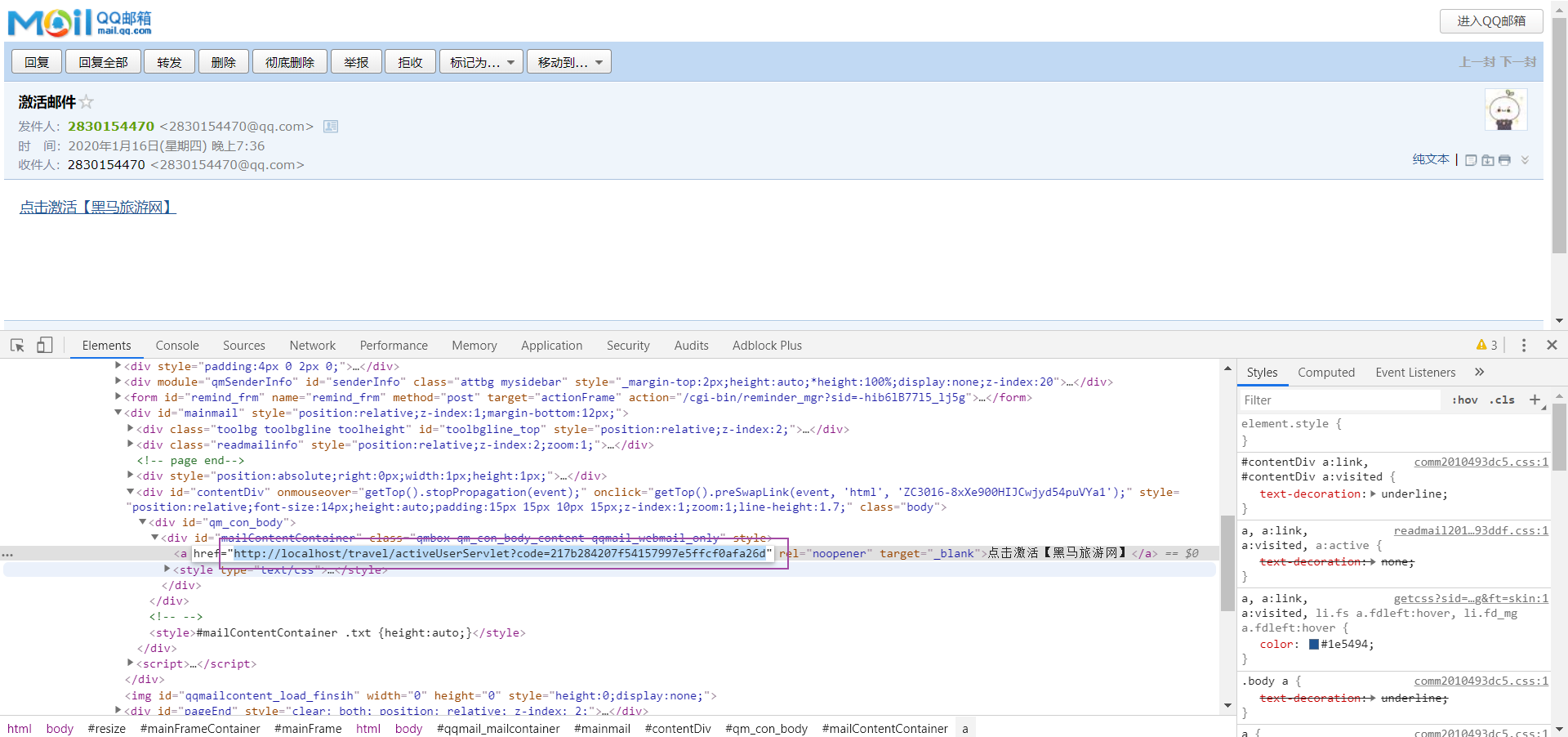Click the note icon beside 纯文本
1568x737 pixels.
[x=1471, y=160]
